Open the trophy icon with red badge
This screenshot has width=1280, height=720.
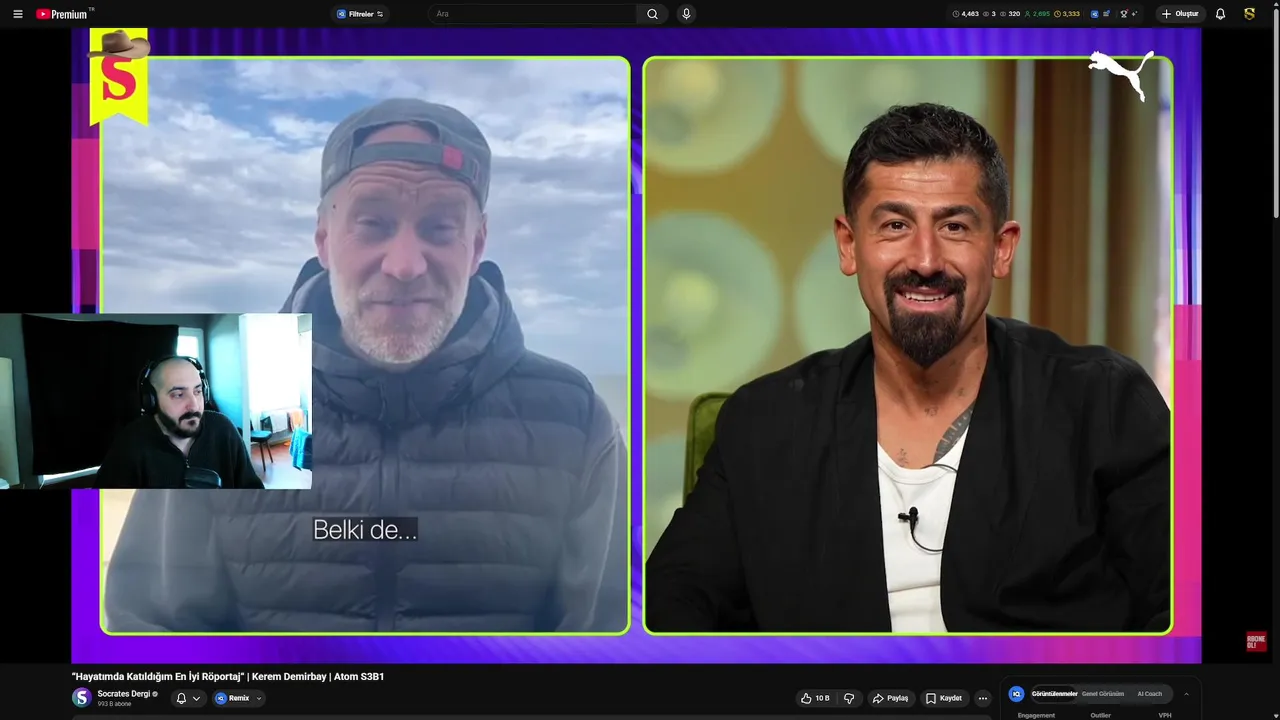[1124, 14]
